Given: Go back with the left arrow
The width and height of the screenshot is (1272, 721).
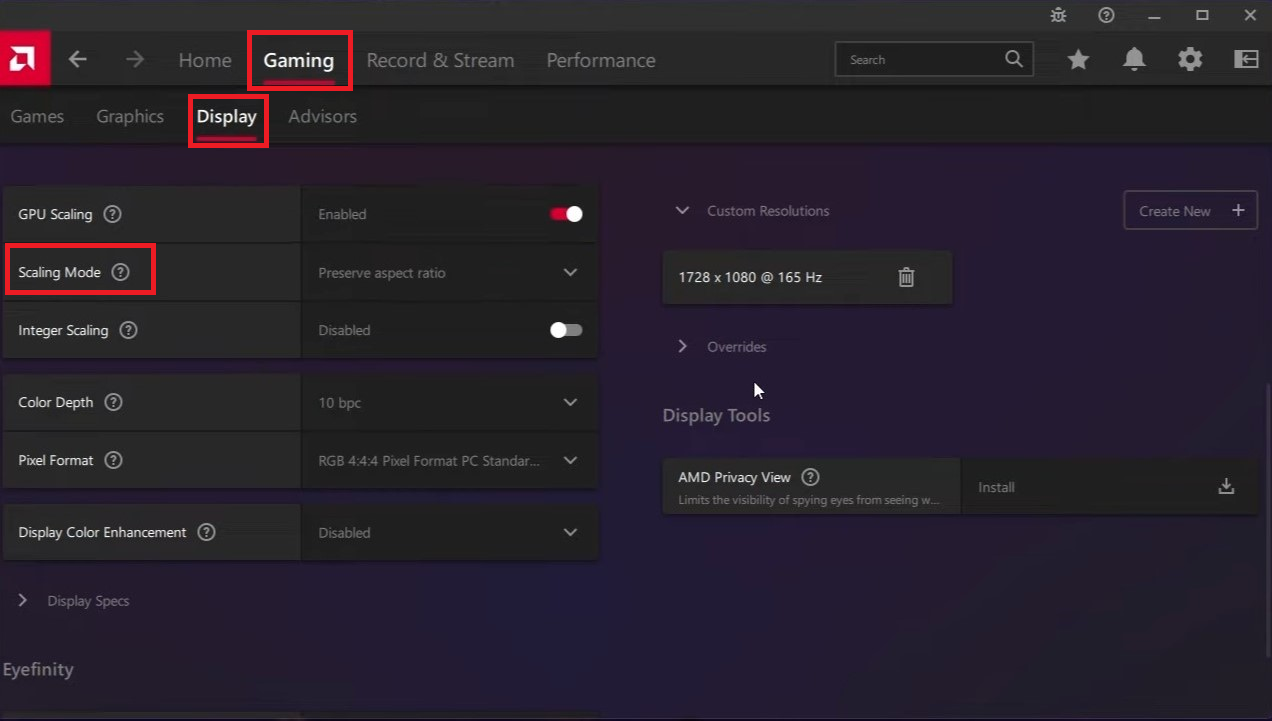Looking at the screenshot, I should tap(78, 60).
